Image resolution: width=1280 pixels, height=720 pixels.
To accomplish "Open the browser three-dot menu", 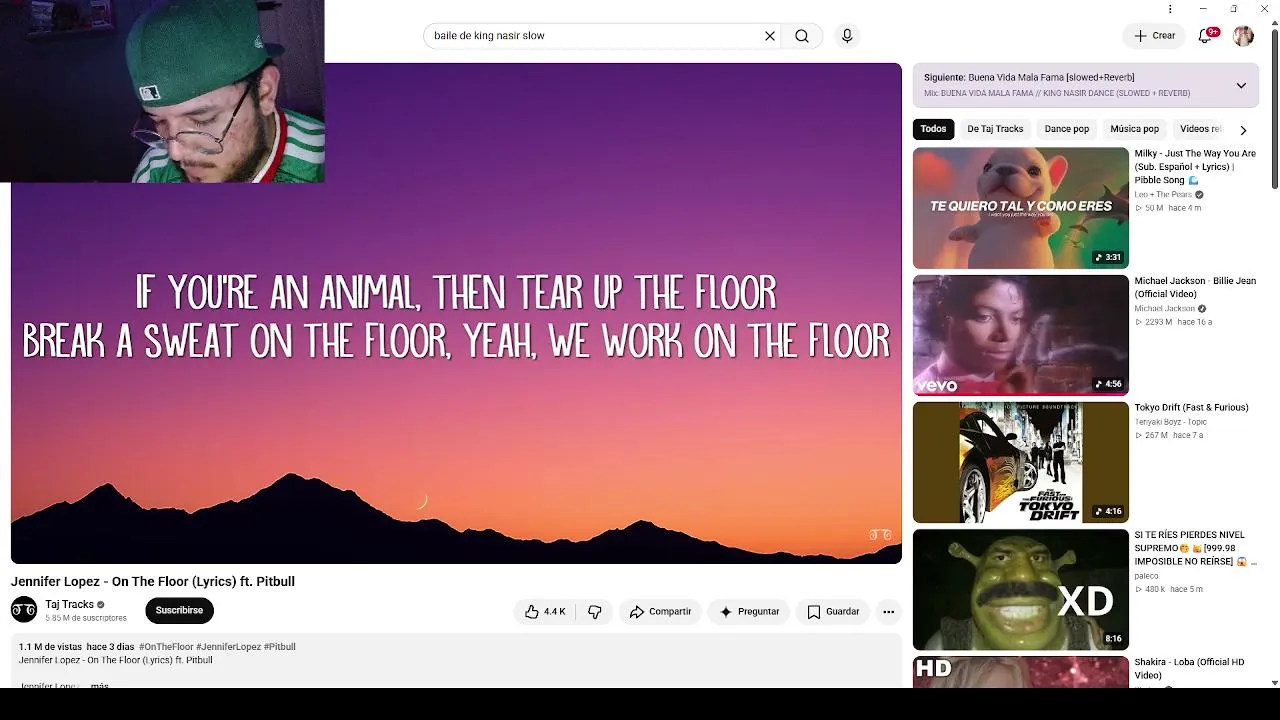I will (1170, 9).
